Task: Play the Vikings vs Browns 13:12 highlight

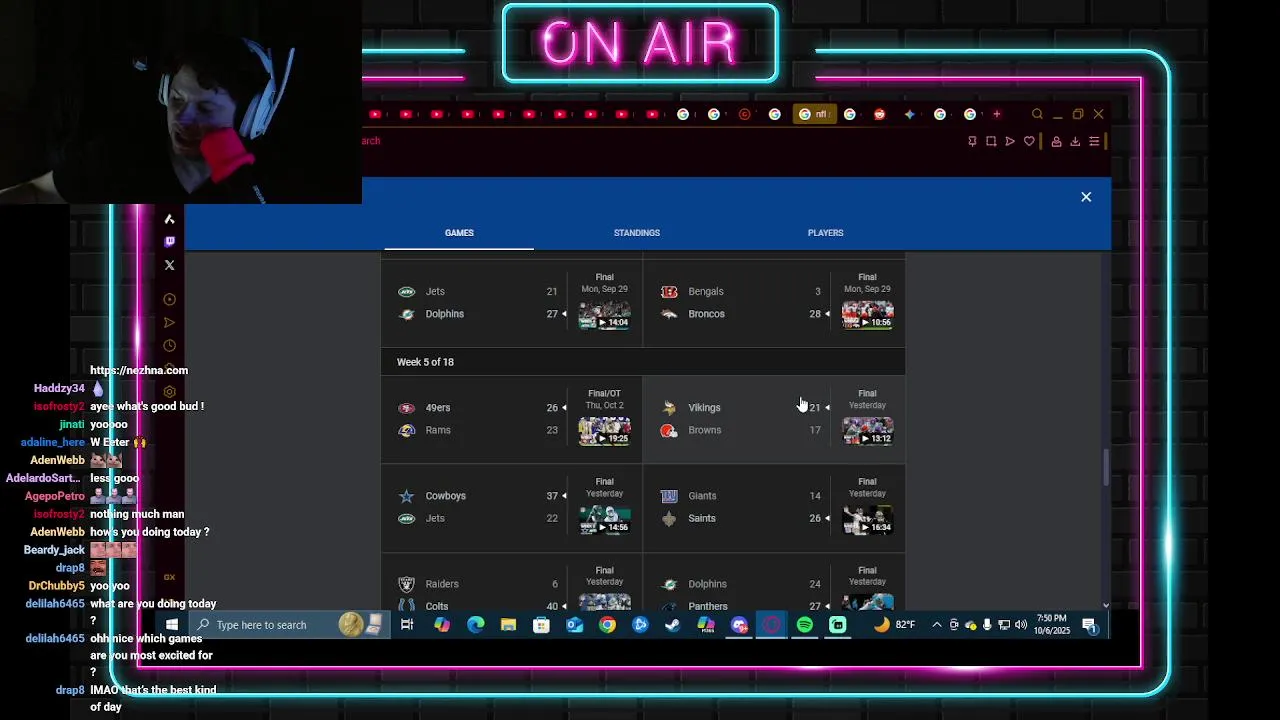Action: 867,431
